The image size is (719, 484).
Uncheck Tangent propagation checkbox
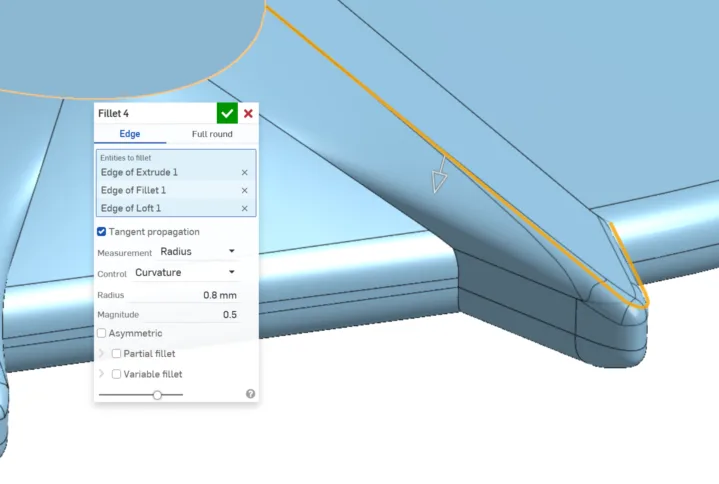tap(101, 232)
